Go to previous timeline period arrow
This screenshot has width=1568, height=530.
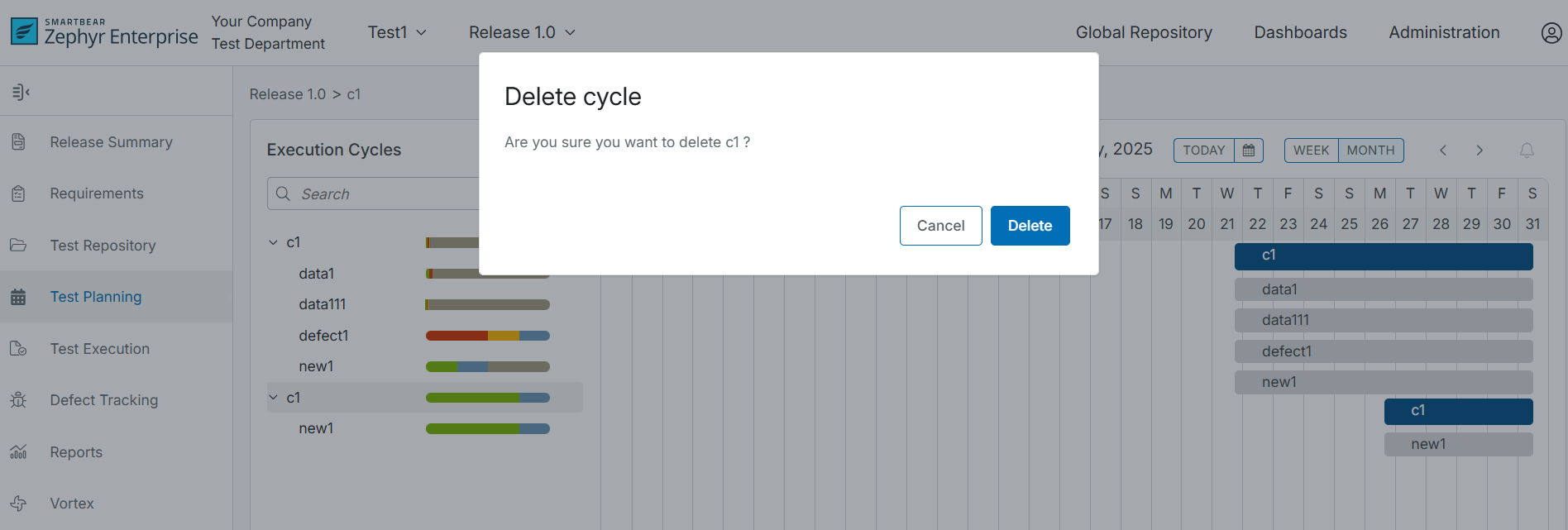pyautogui.click(x=1443, y=150)
